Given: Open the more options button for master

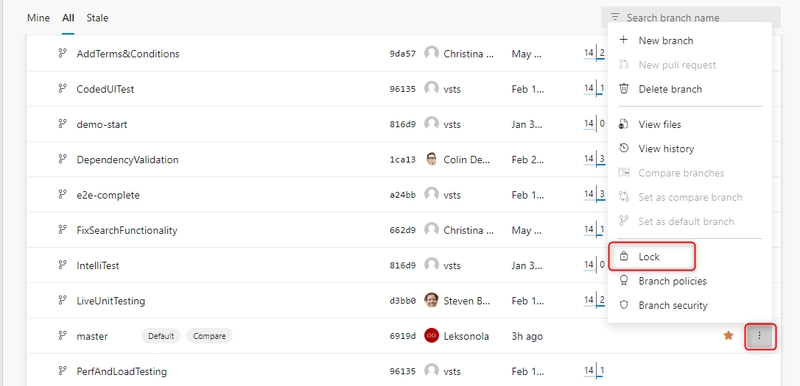Looking at the screenshot, I should (x=760, y=336).
